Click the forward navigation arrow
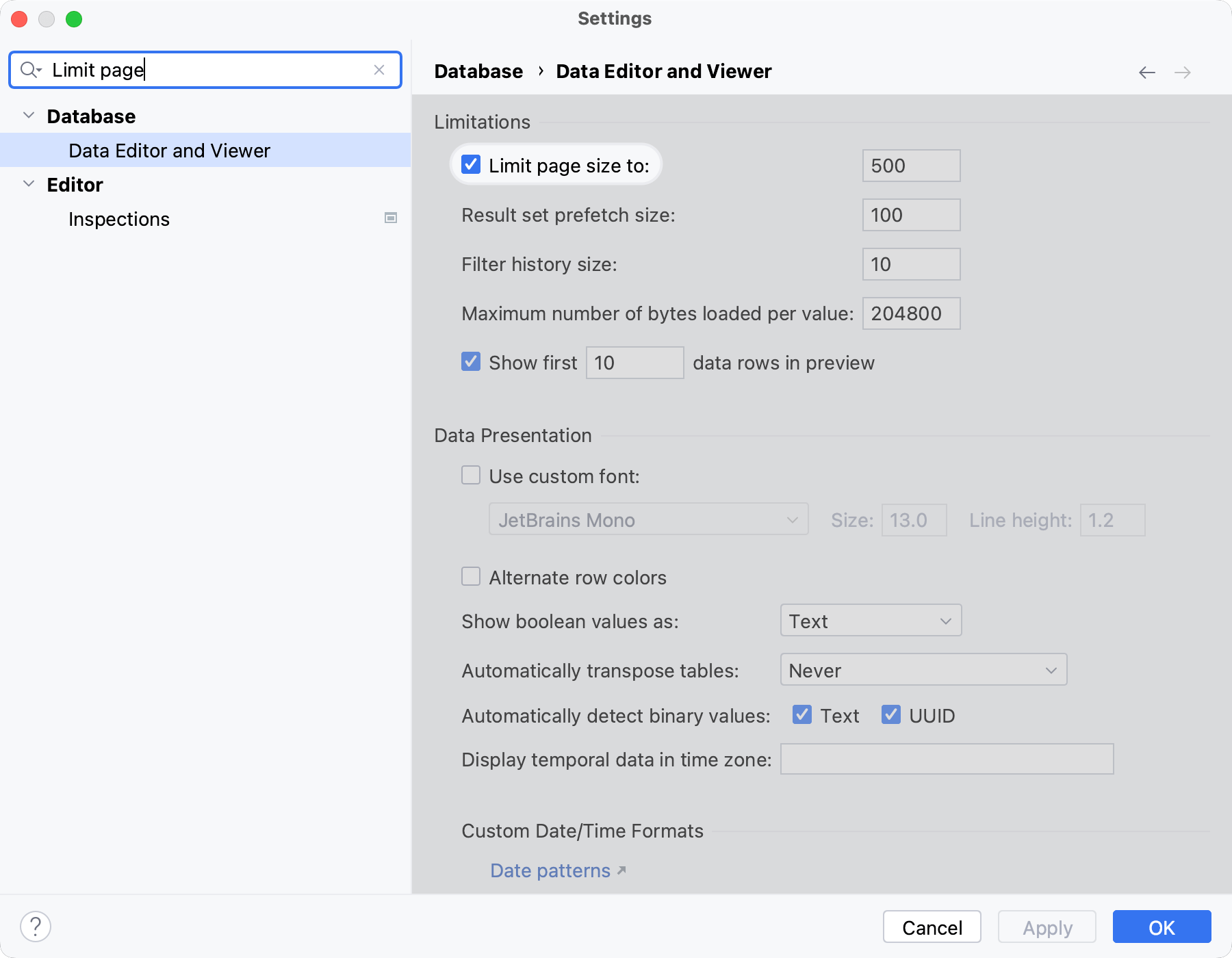The image size is (1232, 958). [1182, 72]
